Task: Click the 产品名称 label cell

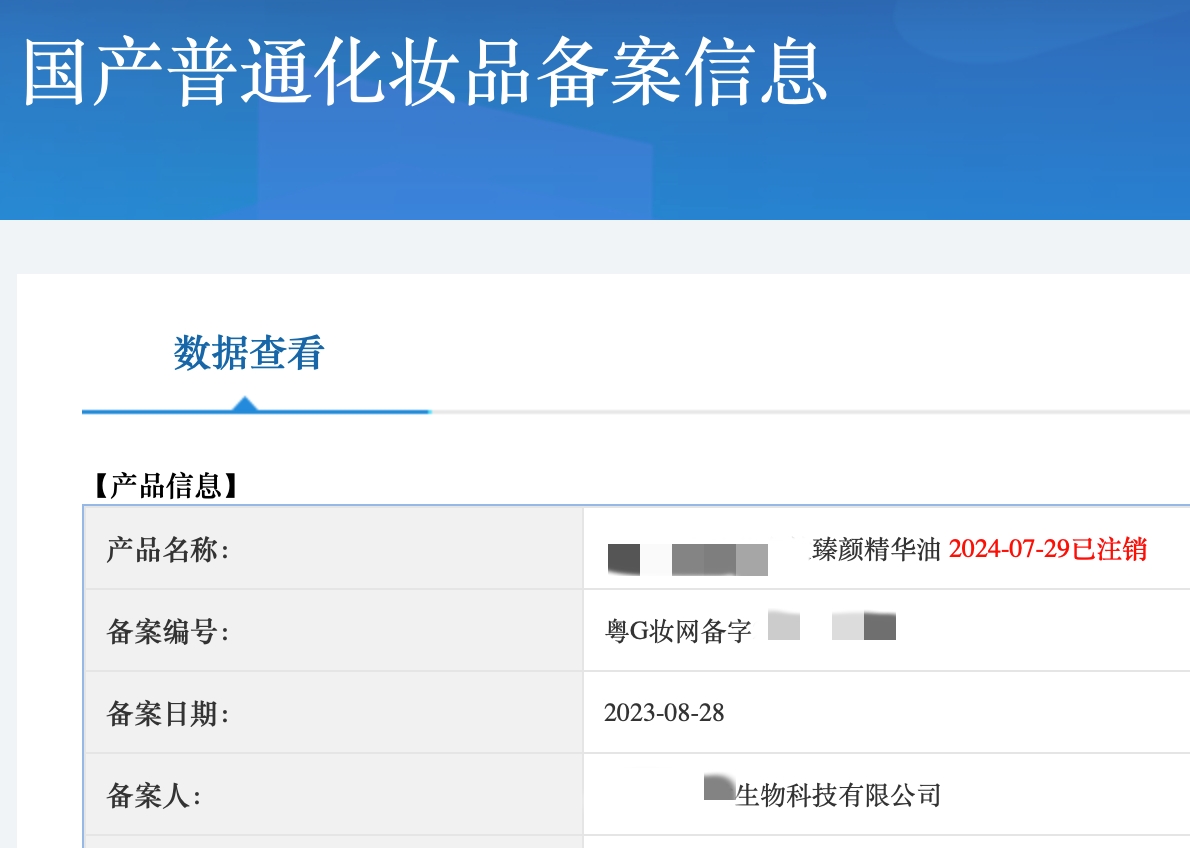Action: [x=168, y=549]
